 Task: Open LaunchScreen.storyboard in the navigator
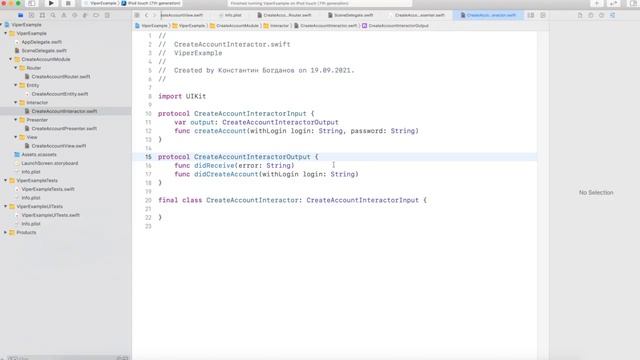[49, 163]
